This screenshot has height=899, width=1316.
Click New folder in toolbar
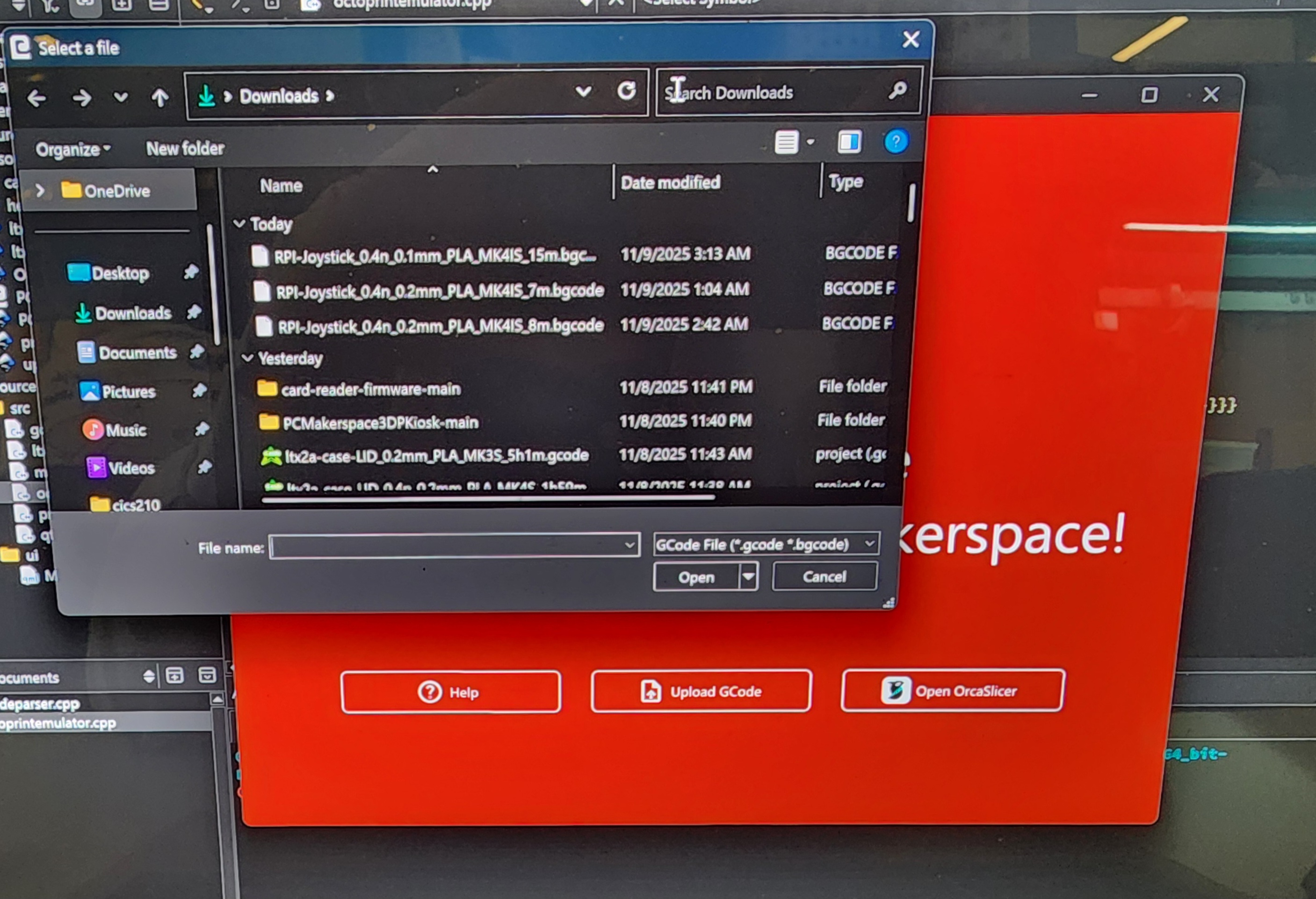coord(185,148)
